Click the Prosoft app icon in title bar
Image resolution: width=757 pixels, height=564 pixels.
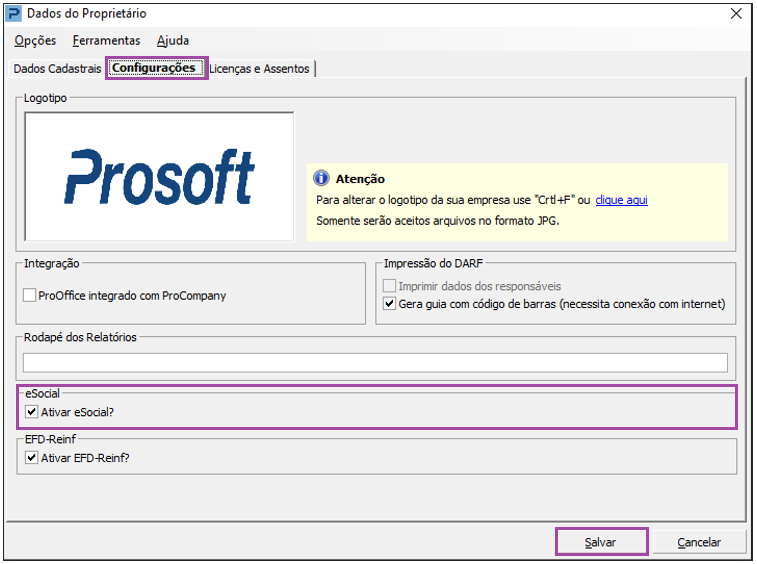click(14, 14)
